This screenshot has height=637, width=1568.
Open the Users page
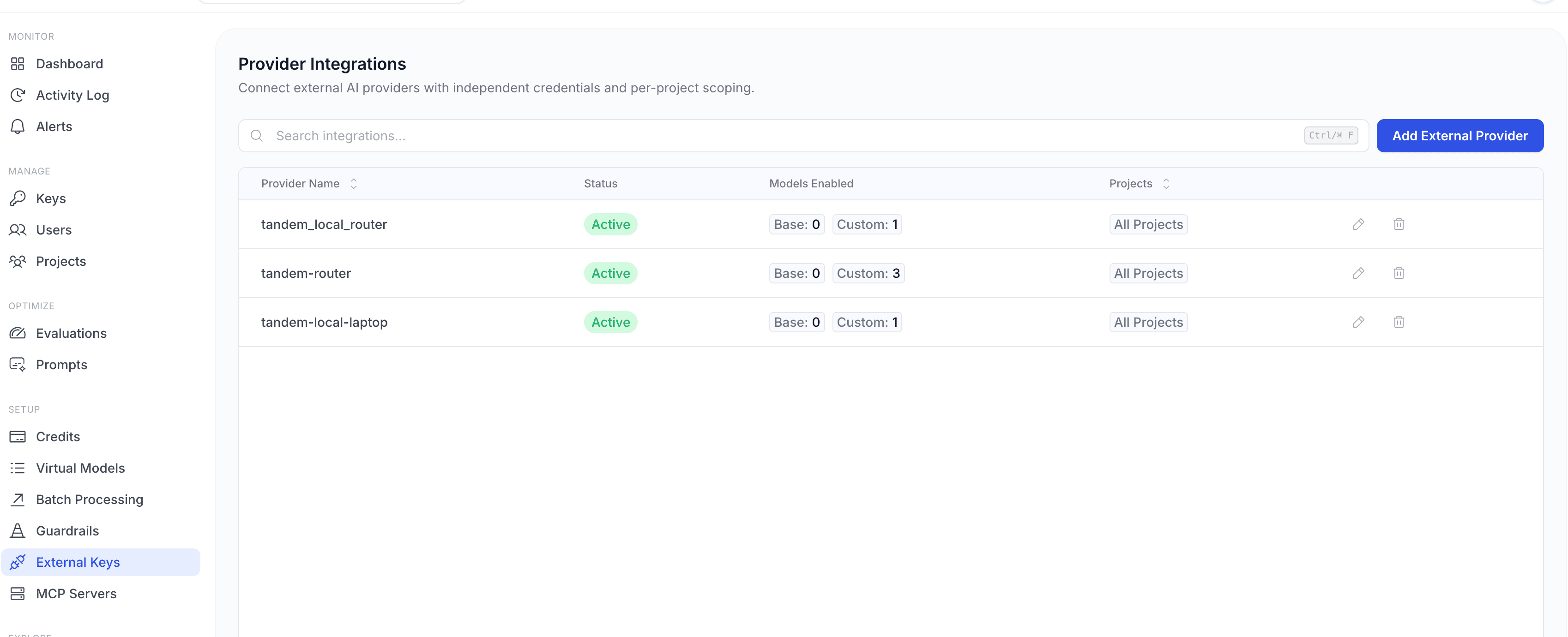[101, 230]
